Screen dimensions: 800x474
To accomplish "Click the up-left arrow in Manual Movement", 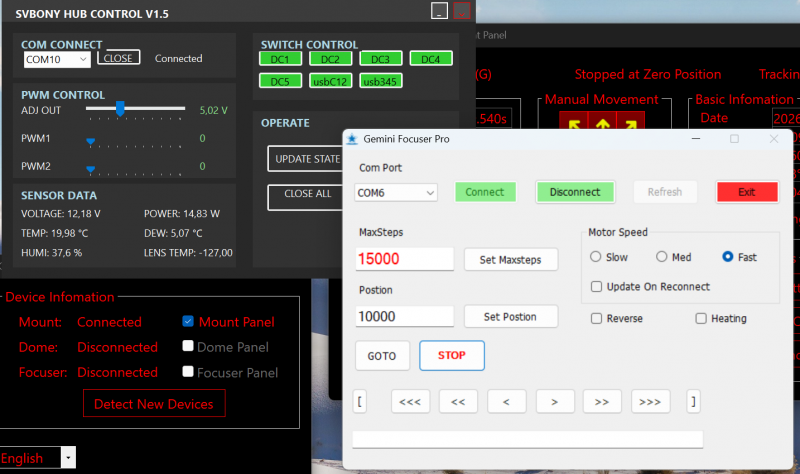I will [x=574, y=122].
